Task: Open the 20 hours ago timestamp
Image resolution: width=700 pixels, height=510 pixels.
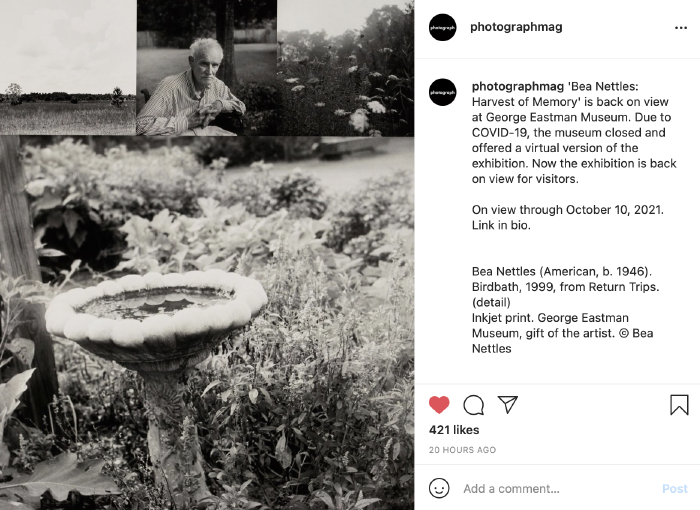Action: 462,450
